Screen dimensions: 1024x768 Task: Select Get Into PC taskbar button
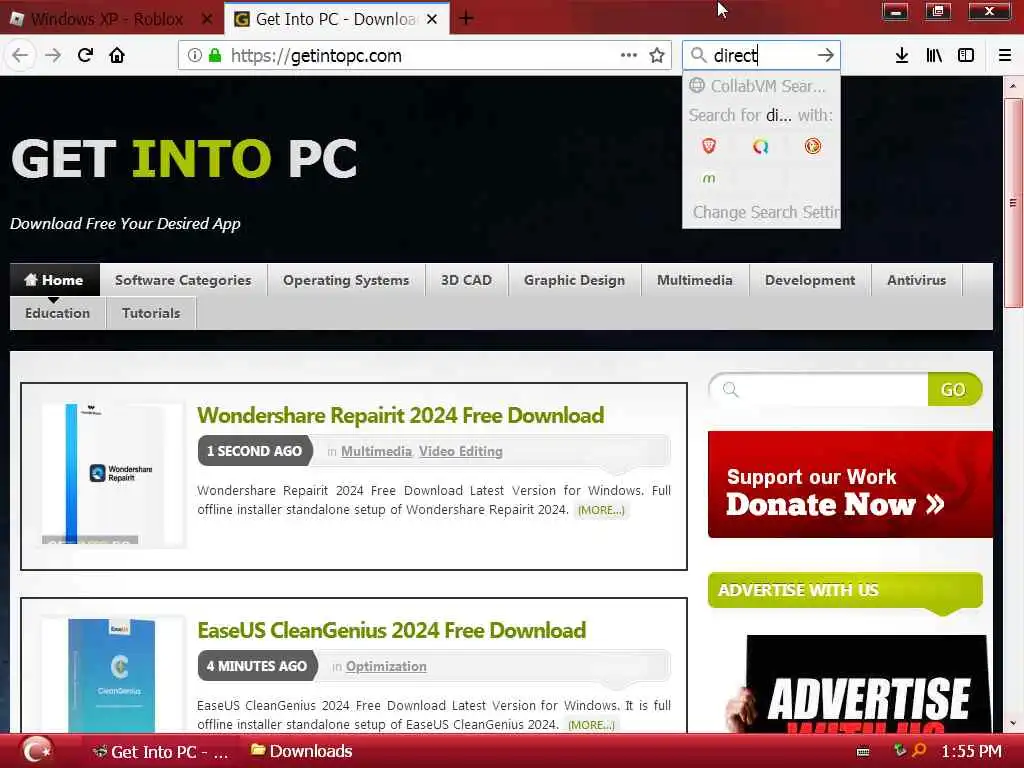coord(160,752)
